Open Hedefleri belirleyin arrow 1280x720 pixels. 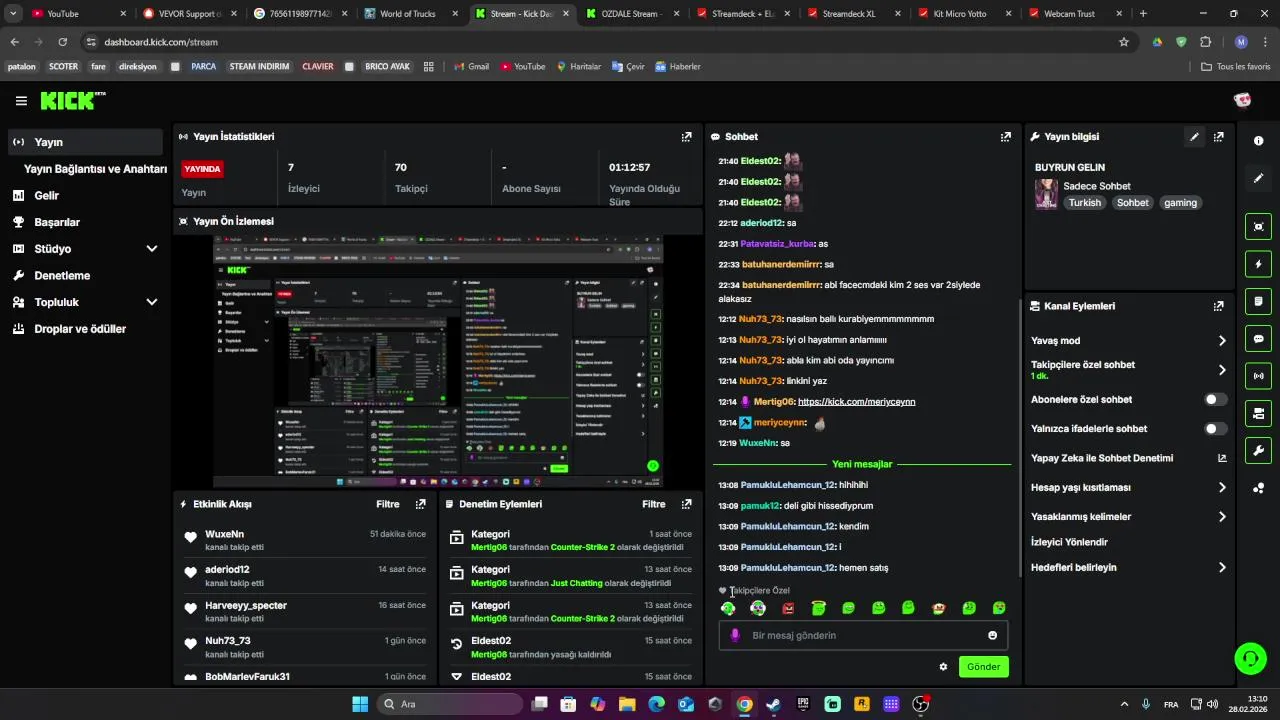coord(1222,568)
